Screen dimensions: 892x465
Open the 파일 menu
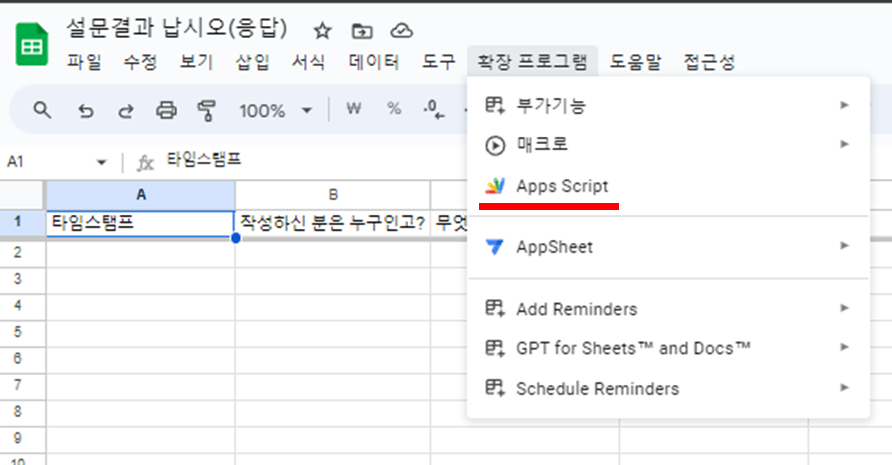(84, 61)
